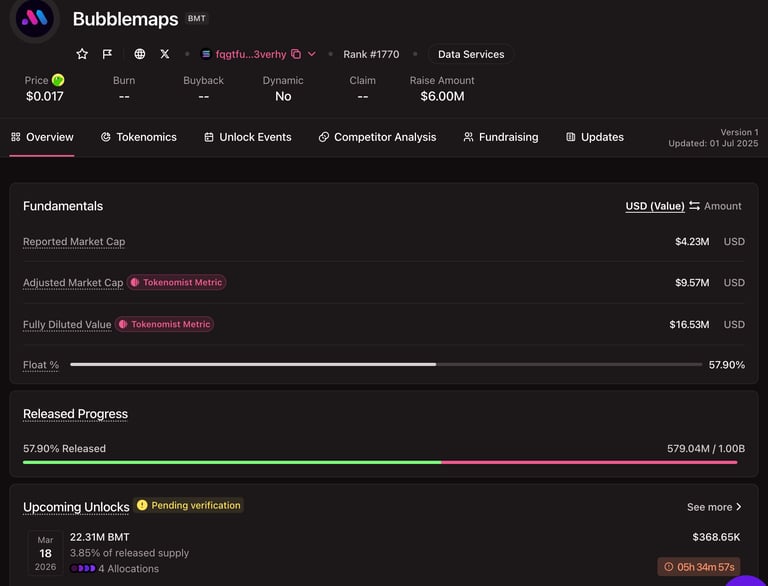
Task: Click the Data Services button
Action: (471, 54)
